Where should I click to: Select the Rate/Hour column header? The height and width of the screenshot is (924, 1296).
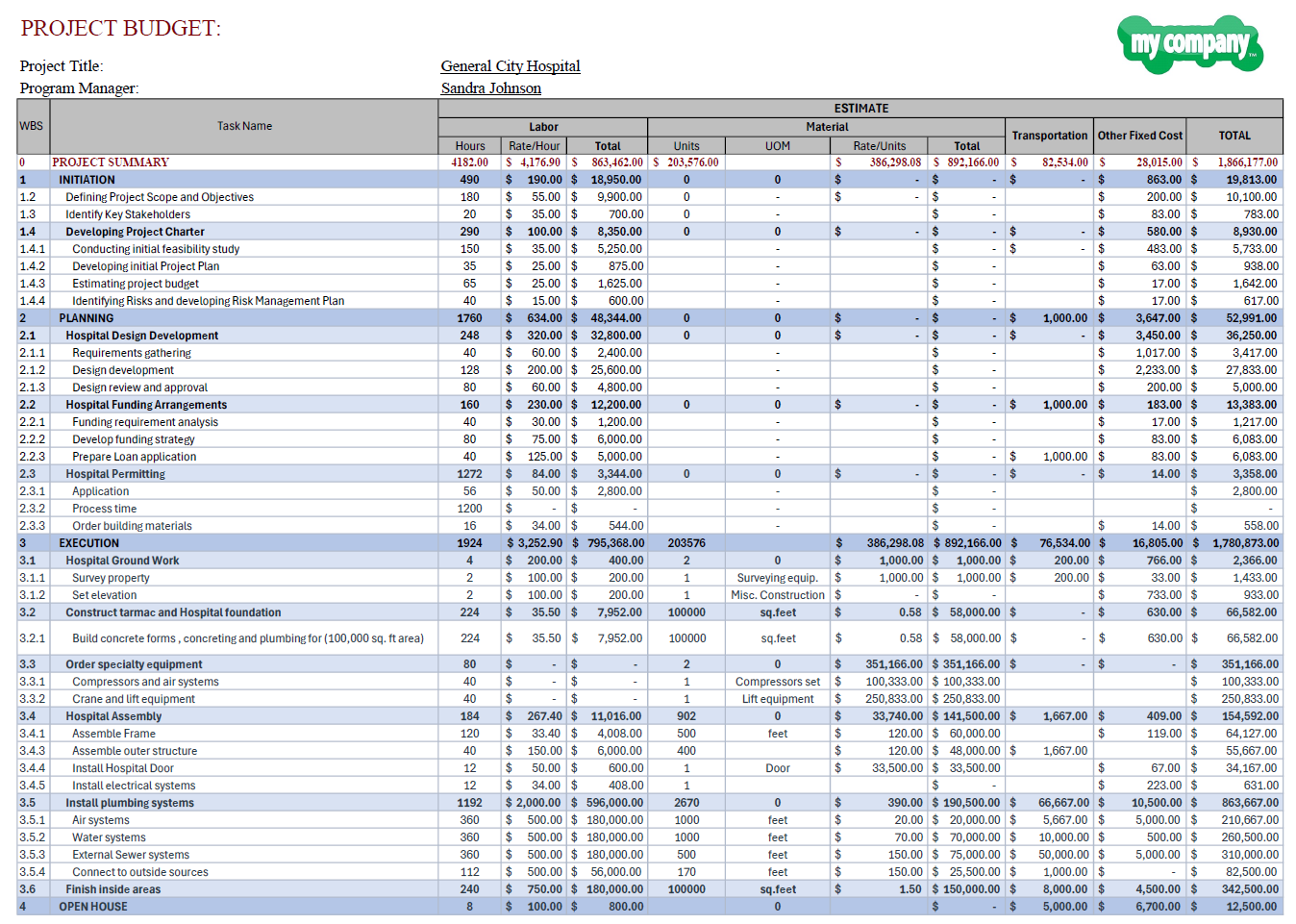(x=535, y=146)
